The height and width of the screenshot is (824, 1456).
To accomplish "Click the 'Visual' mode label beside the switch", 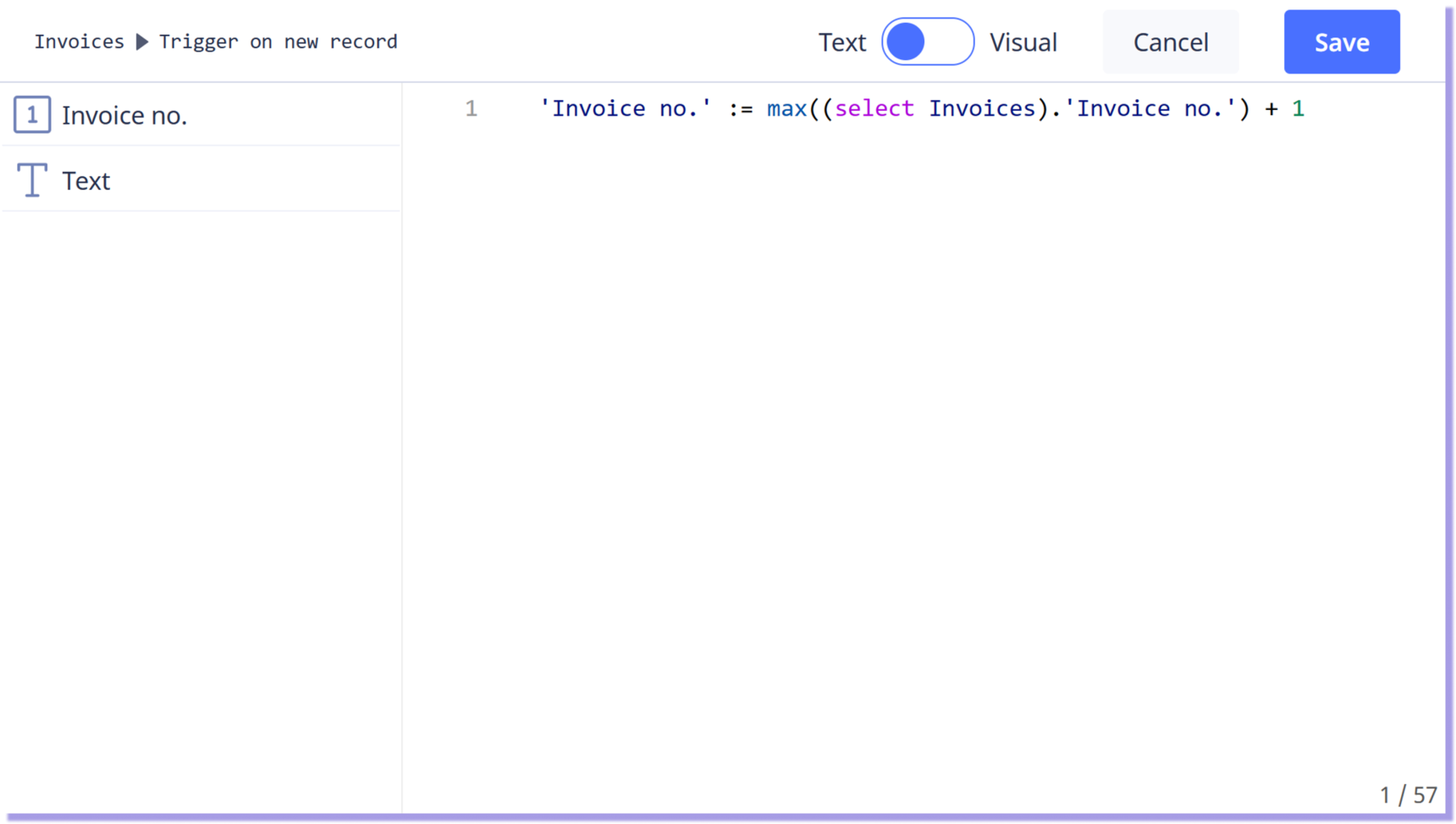I will tap(1023, 42).
